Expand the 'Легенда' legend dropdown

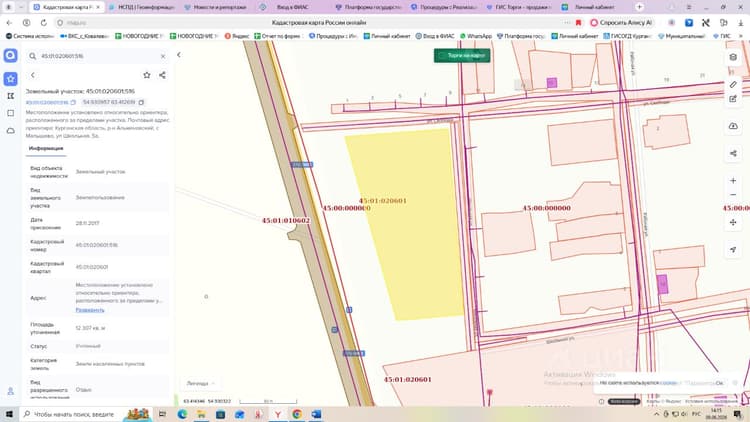click(200, 383)
